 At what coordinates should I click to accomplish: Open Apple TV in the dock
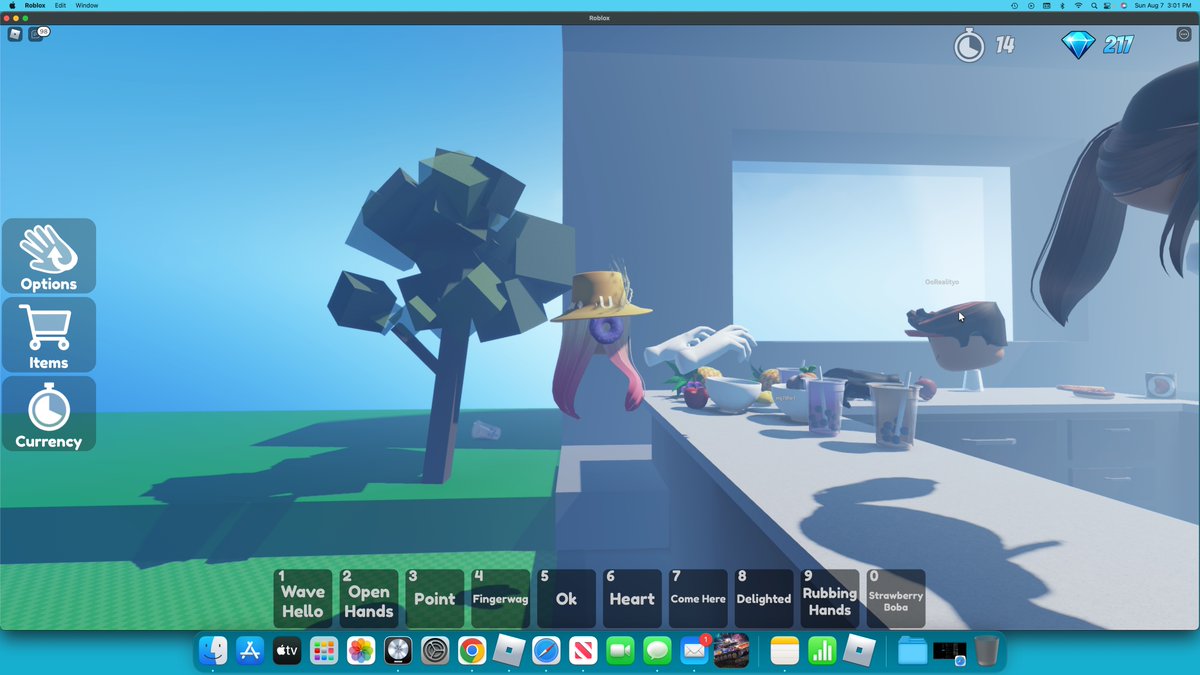(x=286, y=651)
